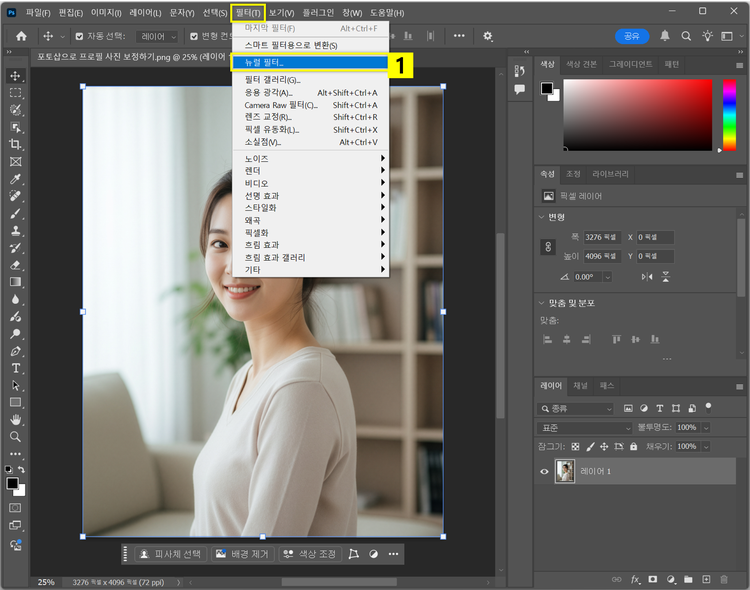Expand the 불투명도 opacity dropdown arrow
This screenshot has width=750, height=590.
click(x=706, y=428)
